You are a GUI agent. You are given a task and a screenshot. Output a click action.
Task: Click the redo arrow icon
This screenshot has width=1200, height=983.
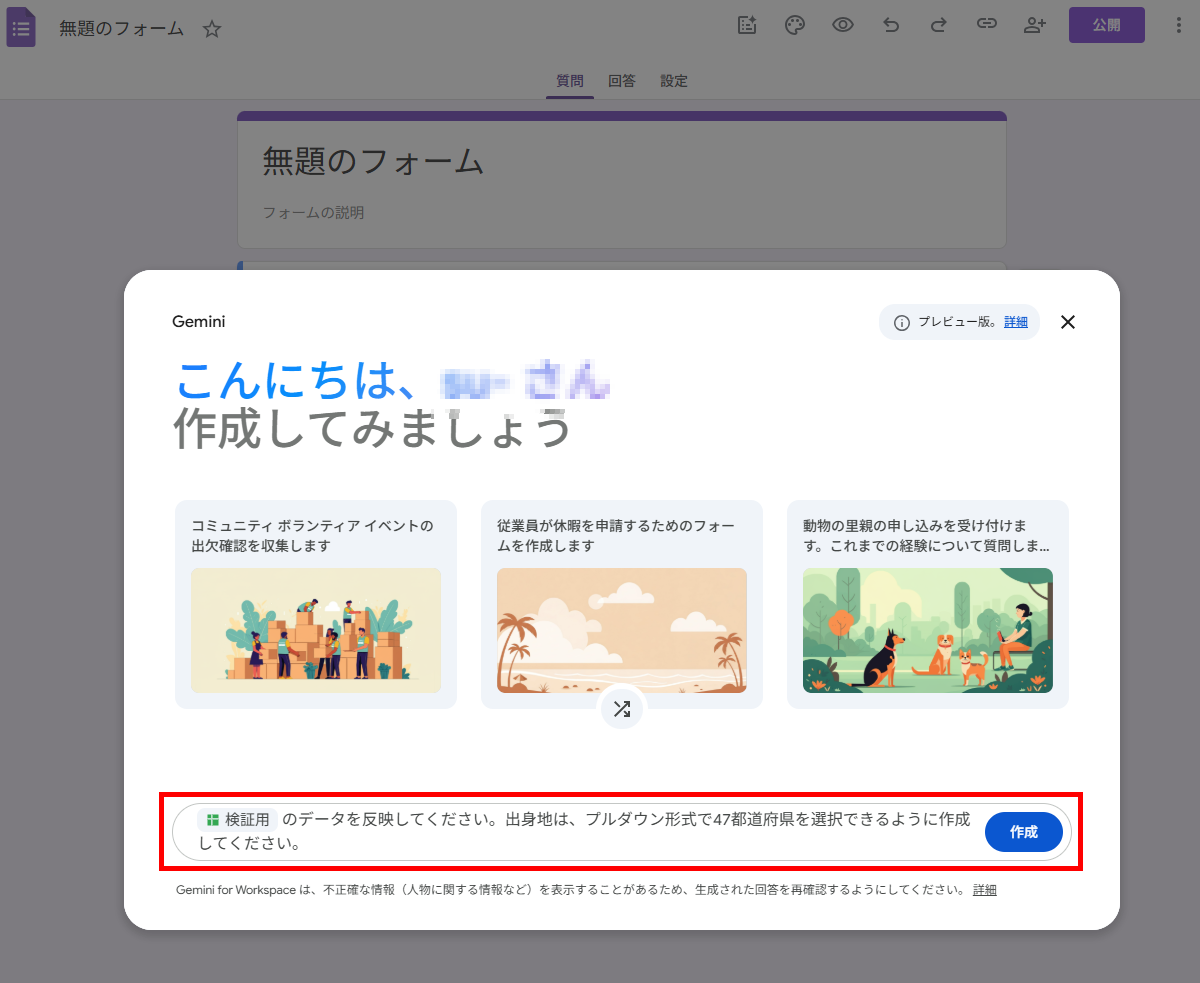[x=939, y=26]
